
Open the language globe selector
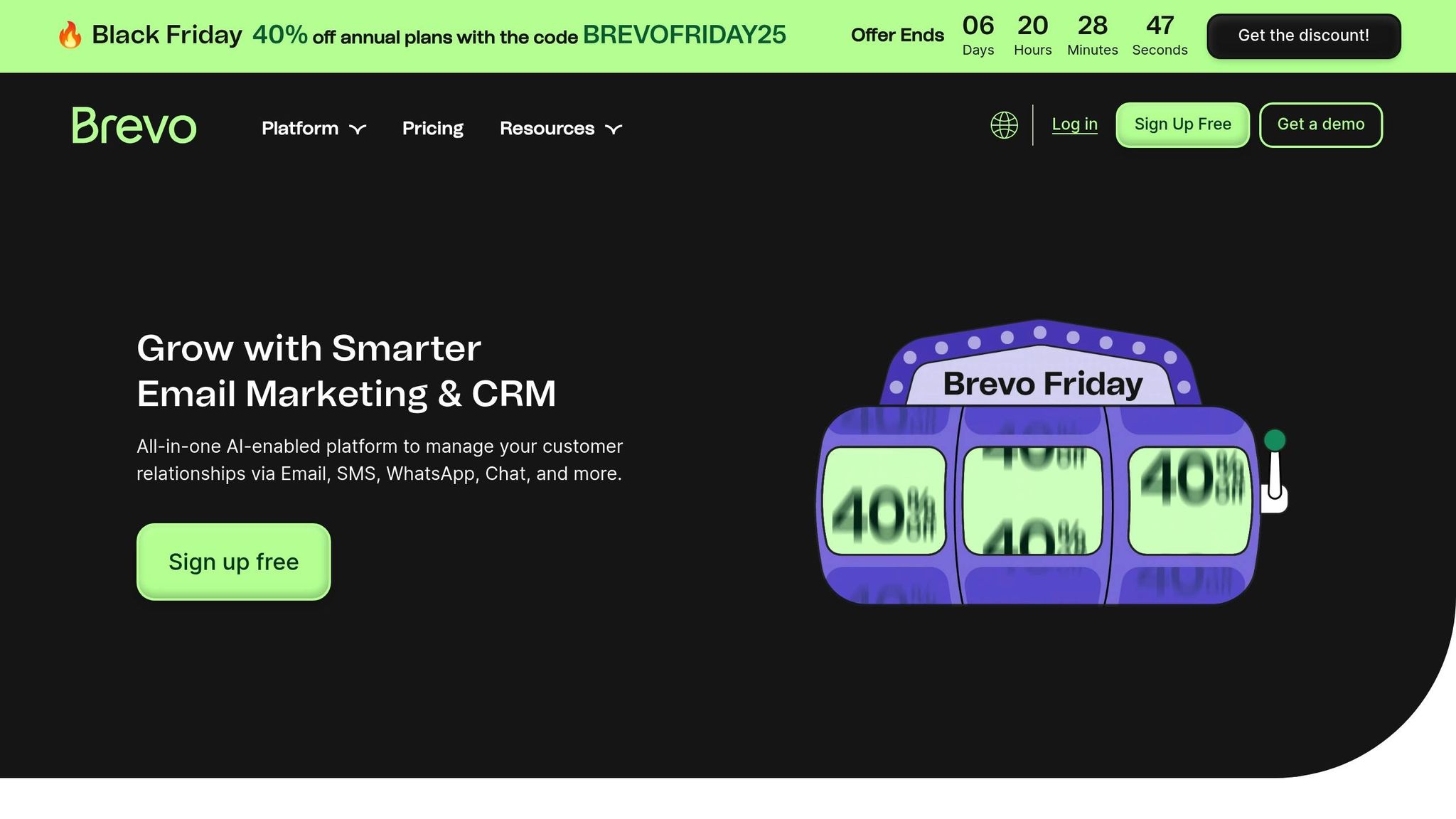[x=1004, y=125]
